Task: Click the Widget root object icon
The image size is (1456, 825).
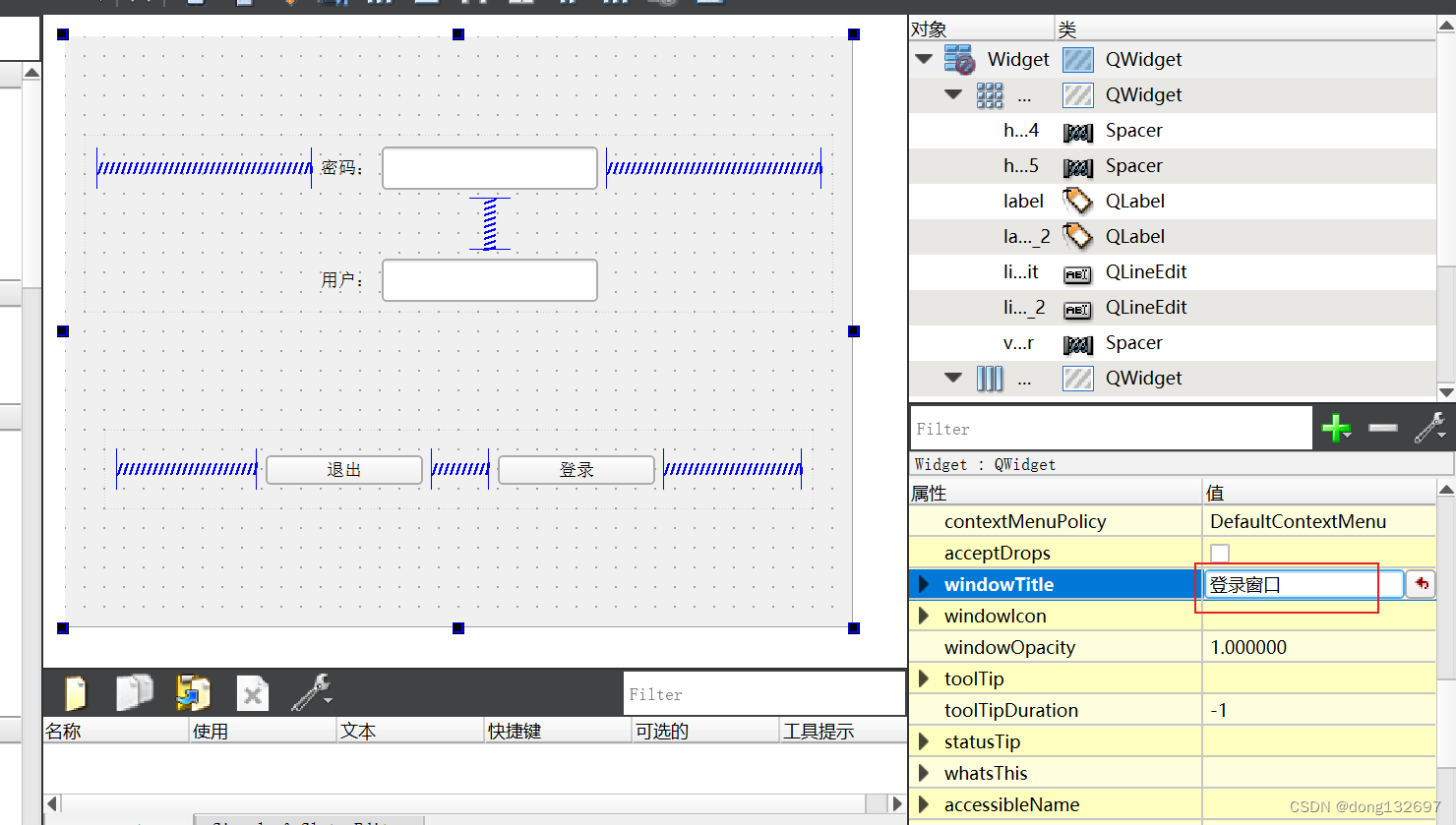Action: click(x=959, y=59)
